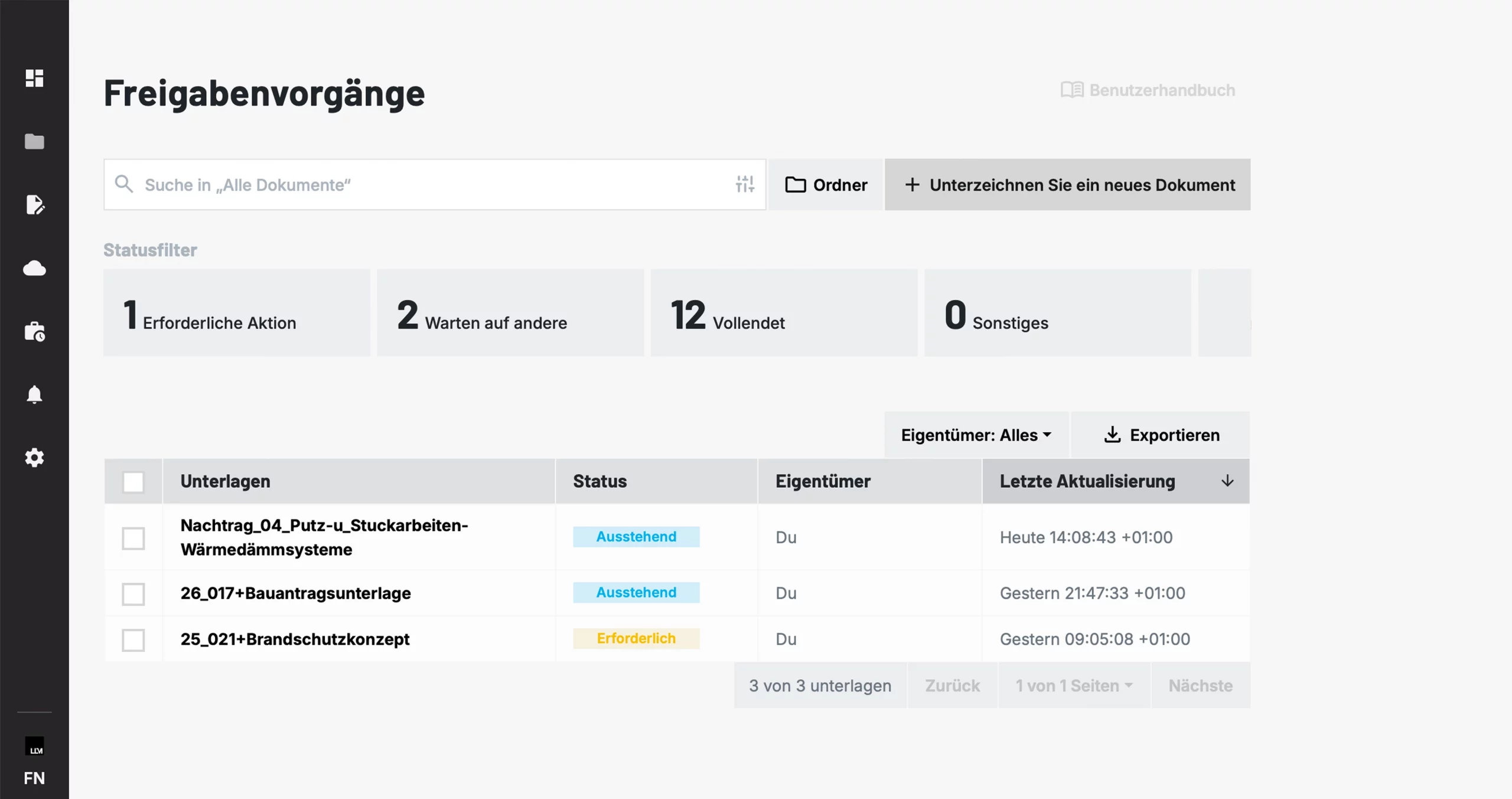Open the briefcase with clock sidebar icon
1512x799 pixels.
click(34, 332)
